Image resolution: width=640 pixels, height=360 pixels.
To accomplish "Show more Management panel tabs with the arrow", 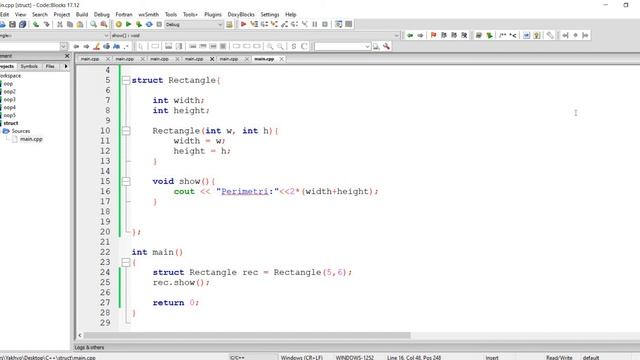I will 66,66.
